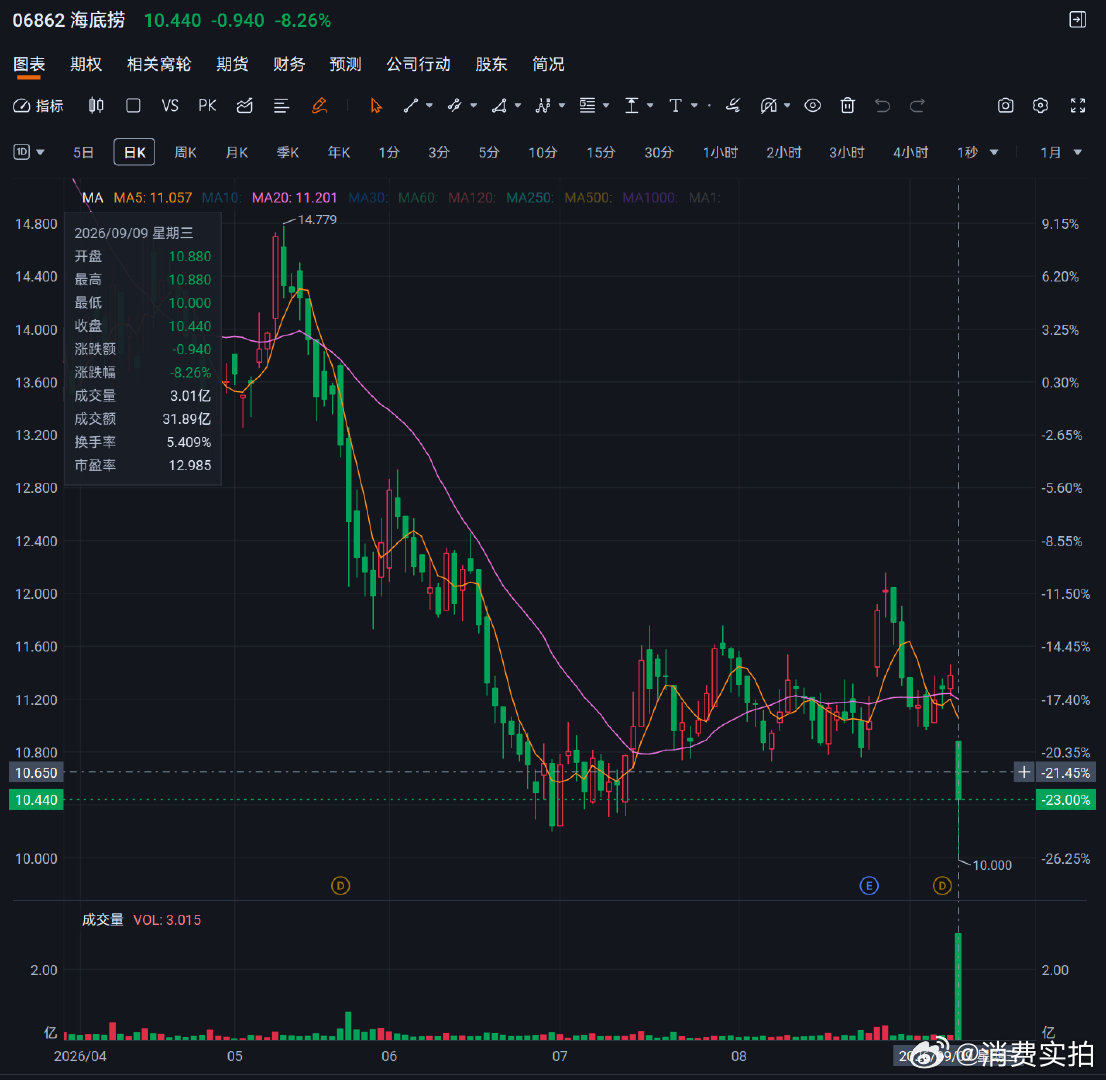Toggle the orange drawing pencil tool
The image size is (1106, 1080).
click(320, 106)
